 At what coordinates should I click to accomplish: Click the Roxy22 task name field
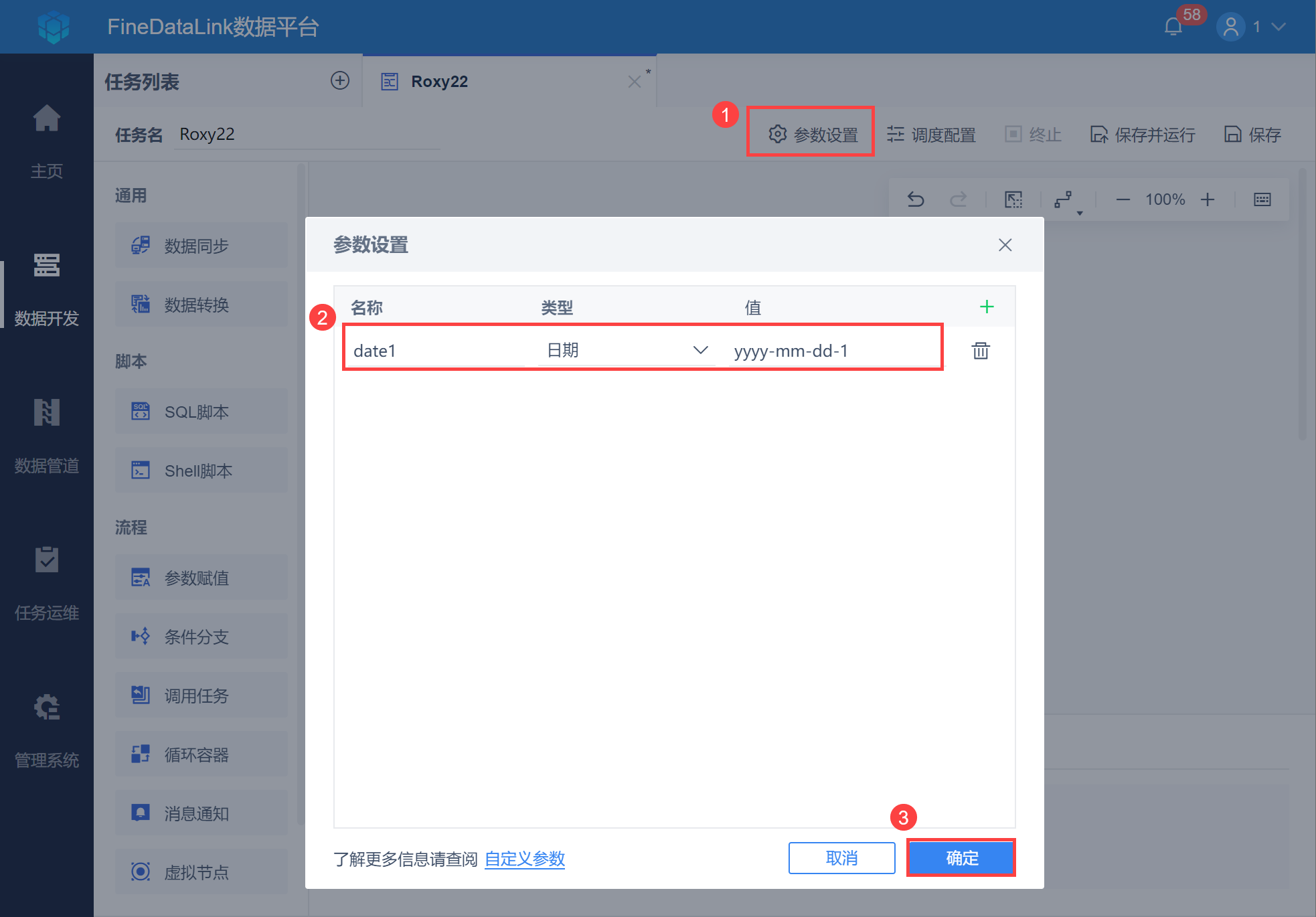tap(307, 134)
